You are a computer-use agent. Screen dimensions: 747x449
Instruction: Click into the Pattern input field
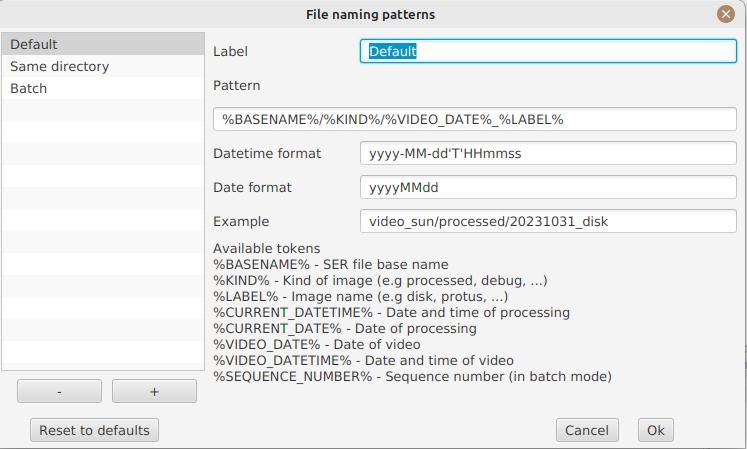pyautogui.click(x=475, y=119)
